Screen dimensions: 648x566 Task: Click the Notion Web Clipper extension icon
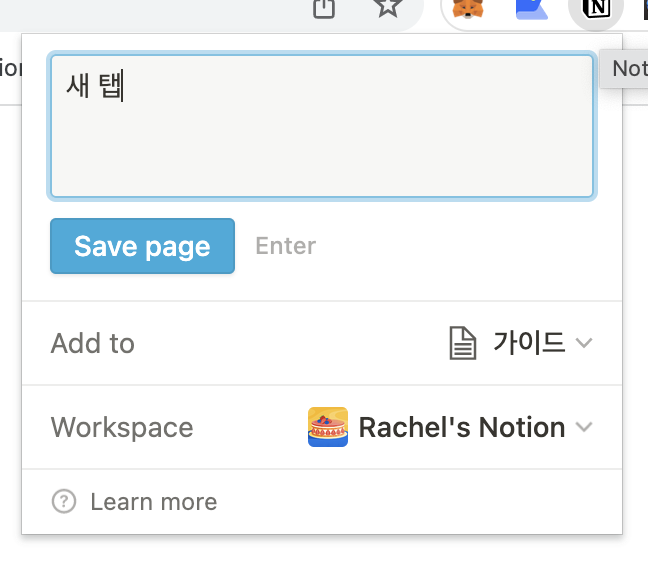pyautogui.click(x=596, y=9)
